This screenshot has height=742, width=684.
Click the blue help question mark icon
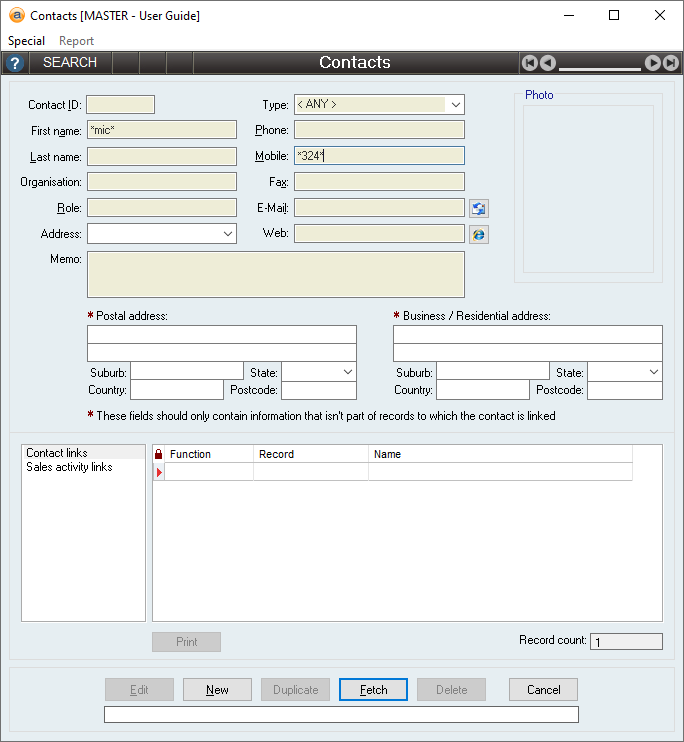[14, 63]
